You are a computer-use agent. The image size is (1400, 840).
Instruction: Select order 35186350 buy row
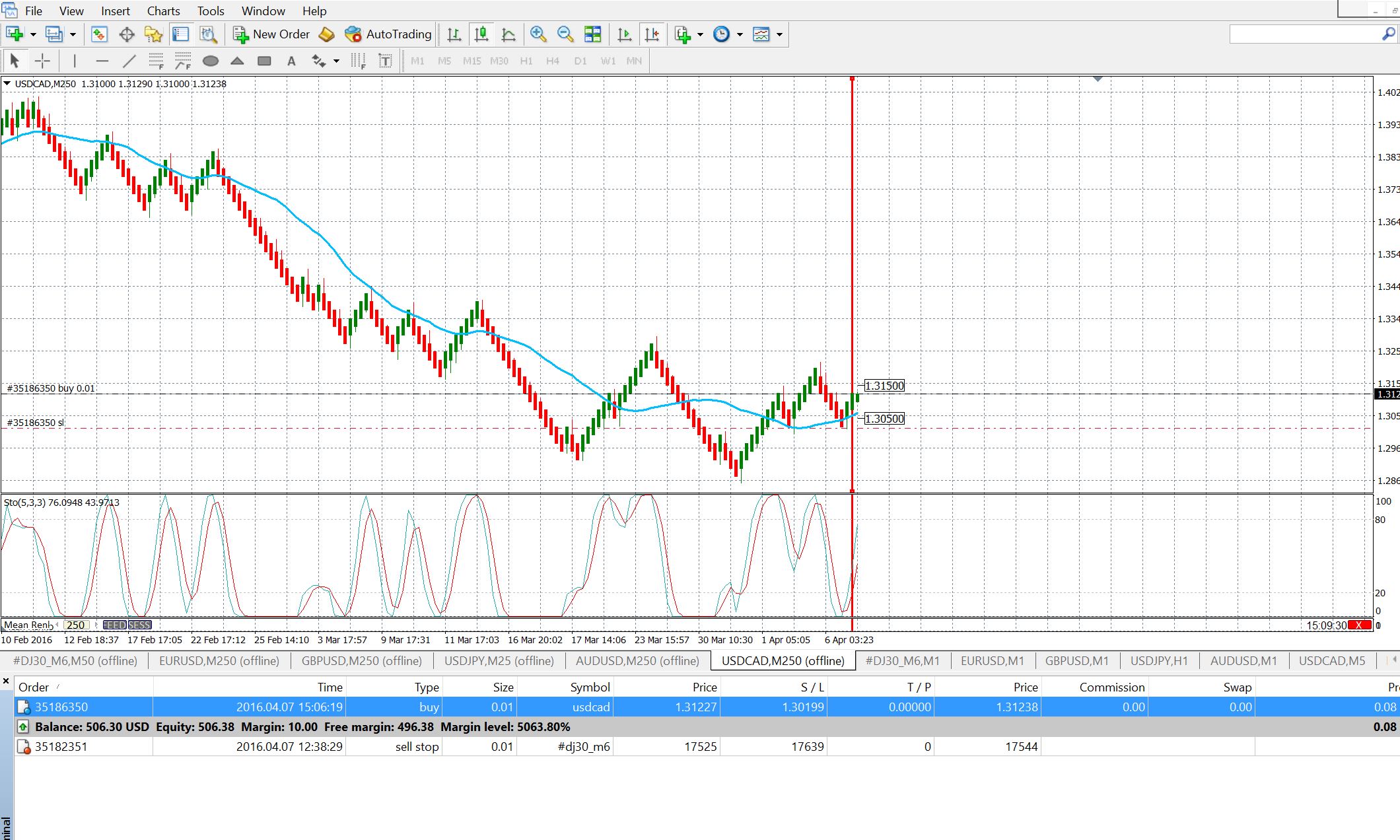click(707, 707)
